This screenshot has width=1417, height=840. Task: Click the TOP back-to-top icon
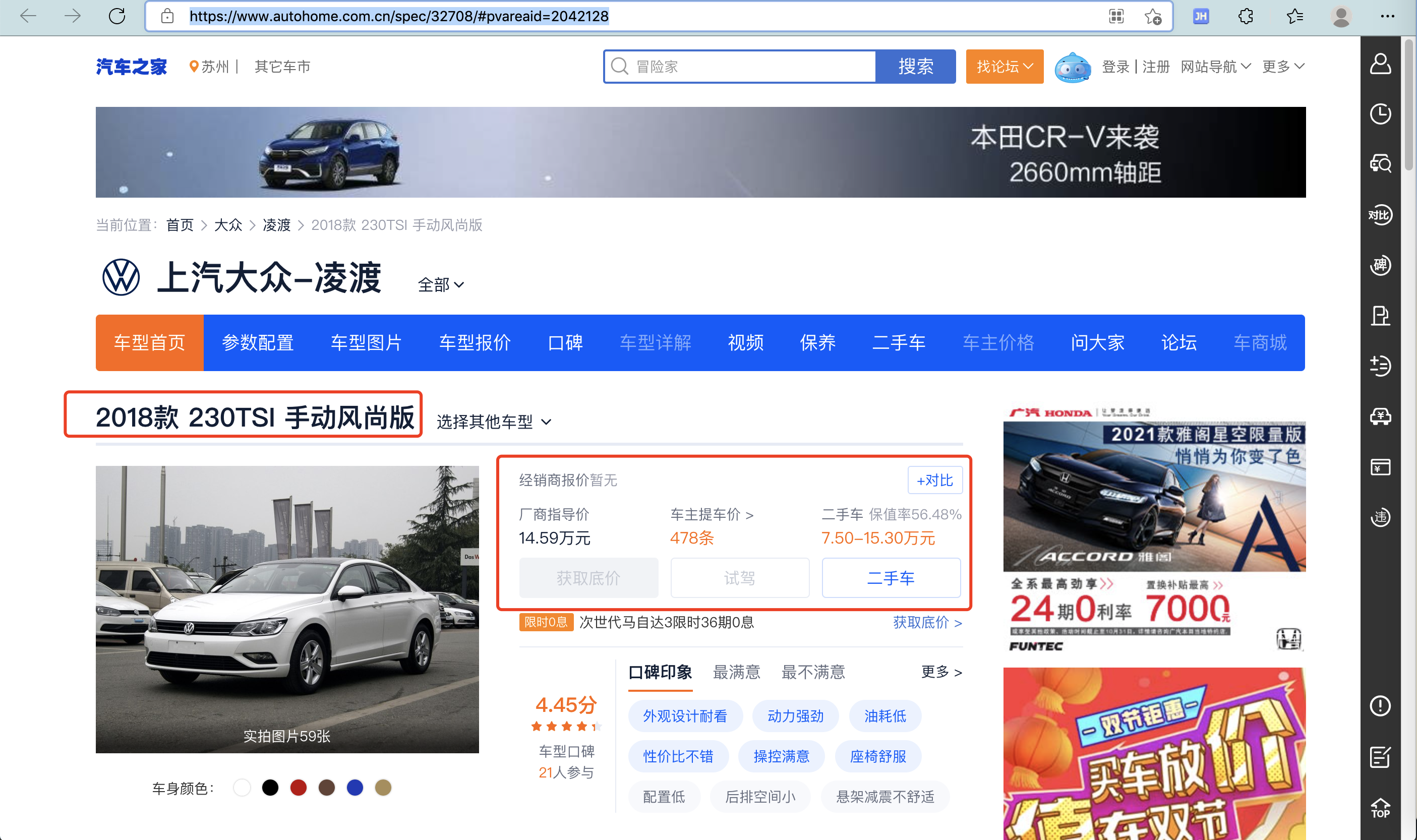1380,808
